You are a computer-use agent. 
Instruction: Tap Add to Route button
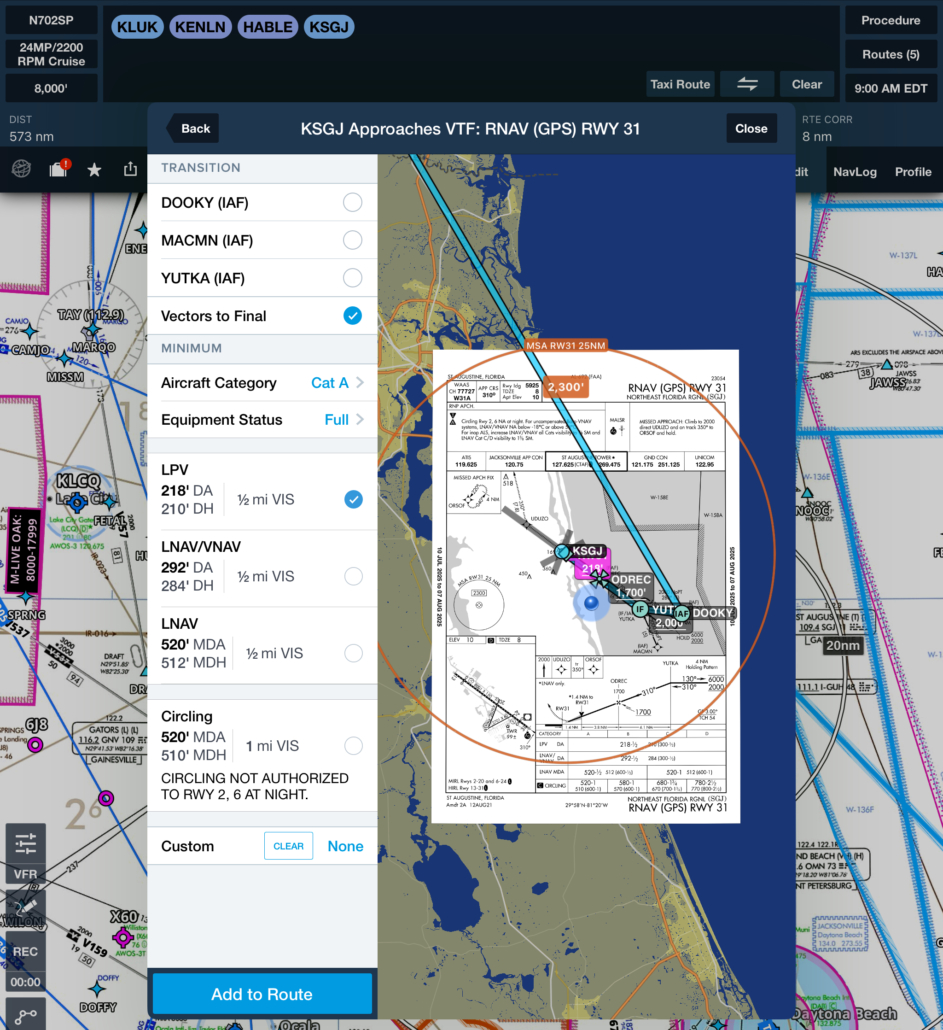(x=262, y=994)
